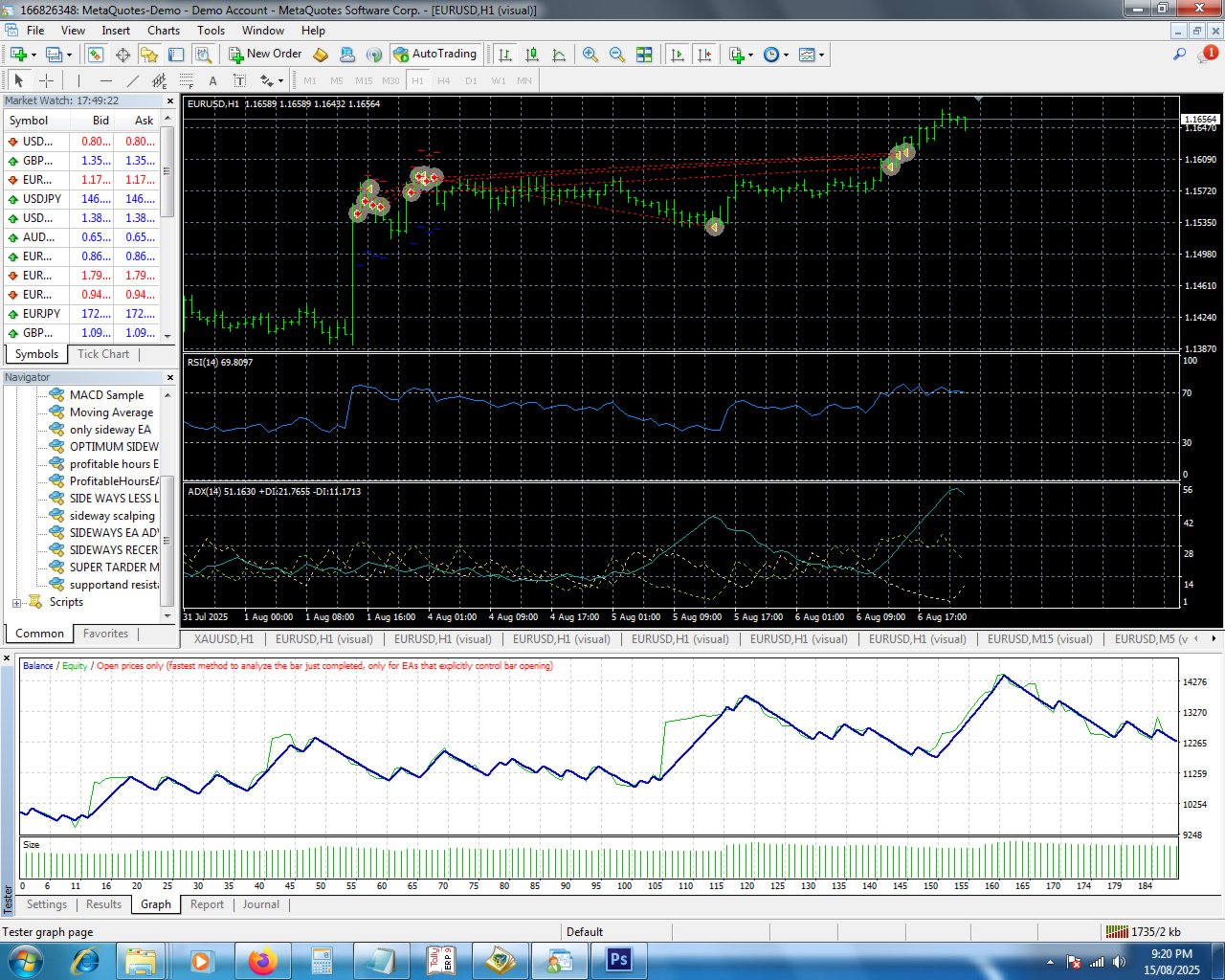Viewport: 1225px width, 980px height.
Task: Select the Text tool A
Action: click(212, 80)
